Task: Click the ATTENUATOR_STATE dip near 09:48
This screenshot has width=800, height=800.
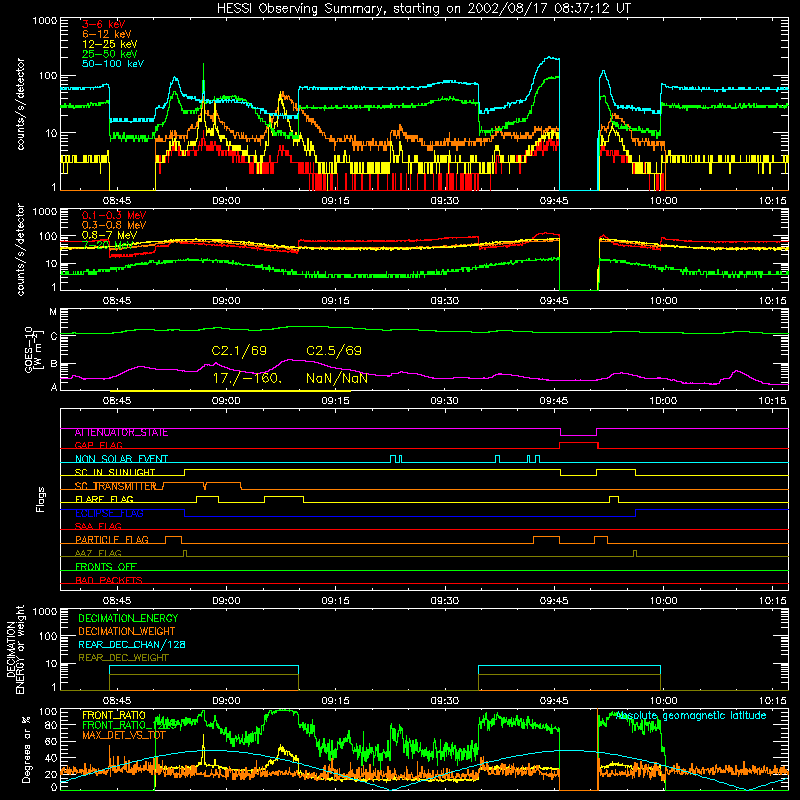Action: 579,433
